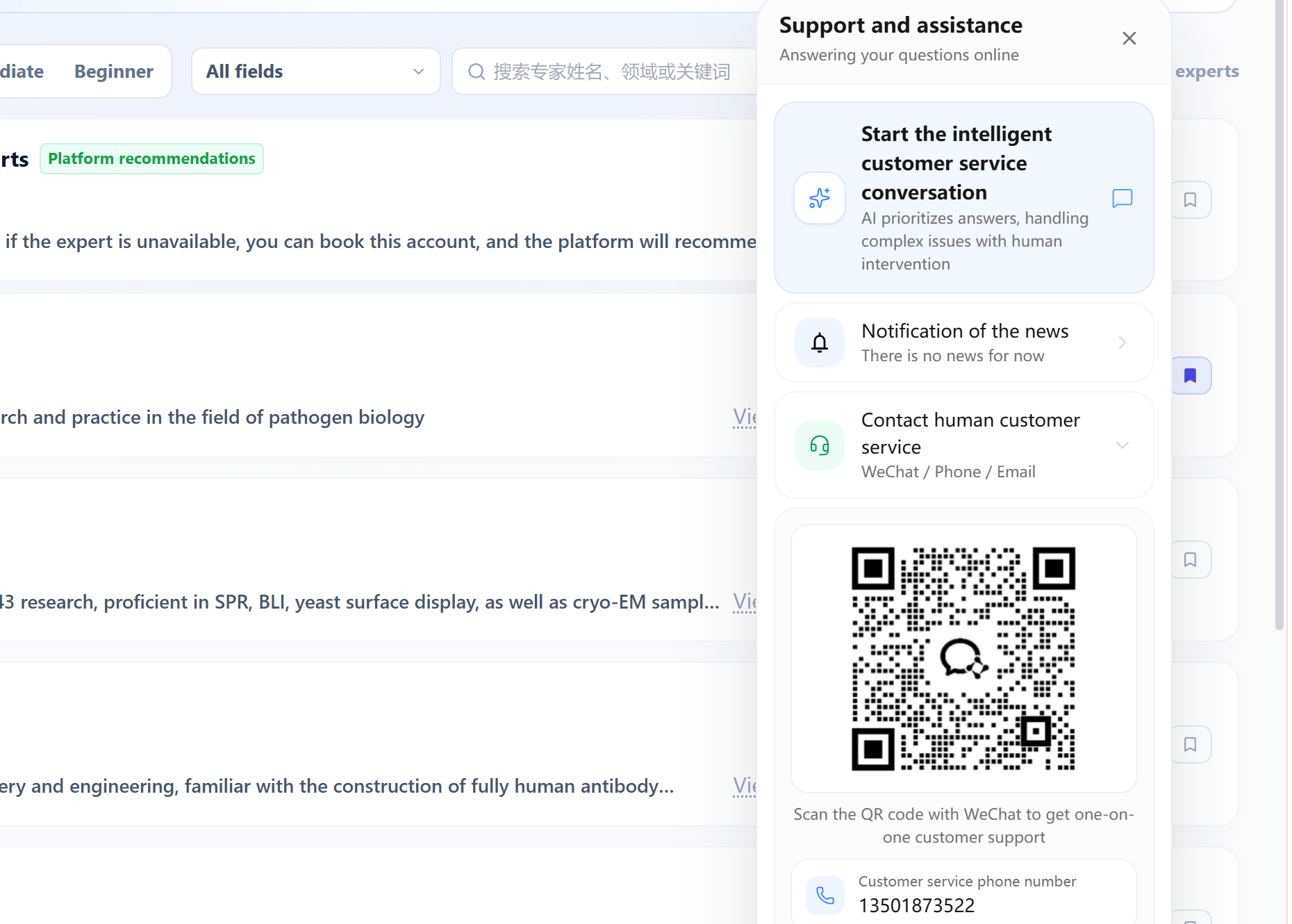This screenshot has height=924, width=1292.
Task: Expand Notification of the news chevron
Action: tap(1123, 343)
